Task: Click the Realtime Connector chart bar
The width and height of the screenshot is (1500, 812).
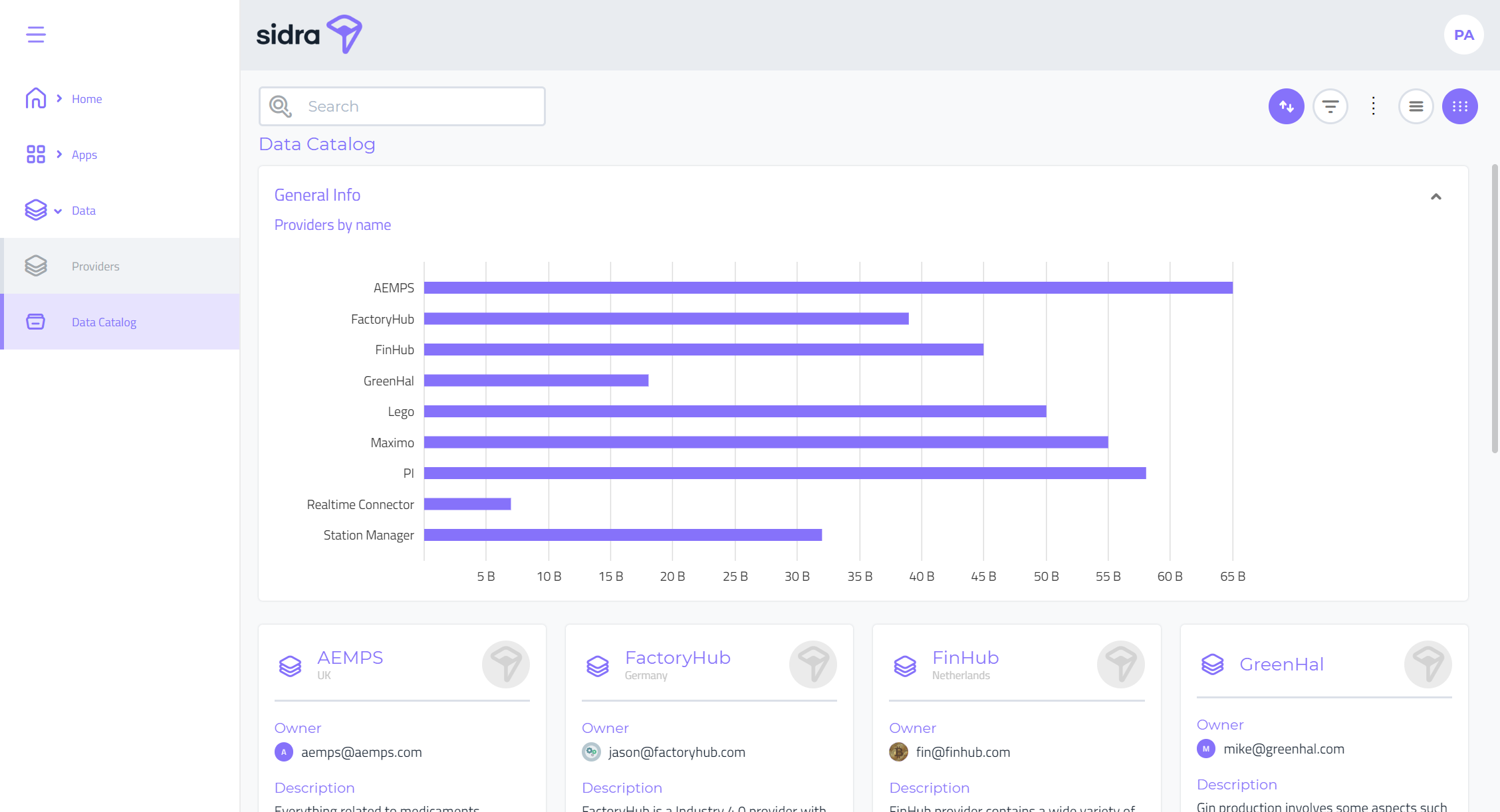Action: click(x=467, y=504)
